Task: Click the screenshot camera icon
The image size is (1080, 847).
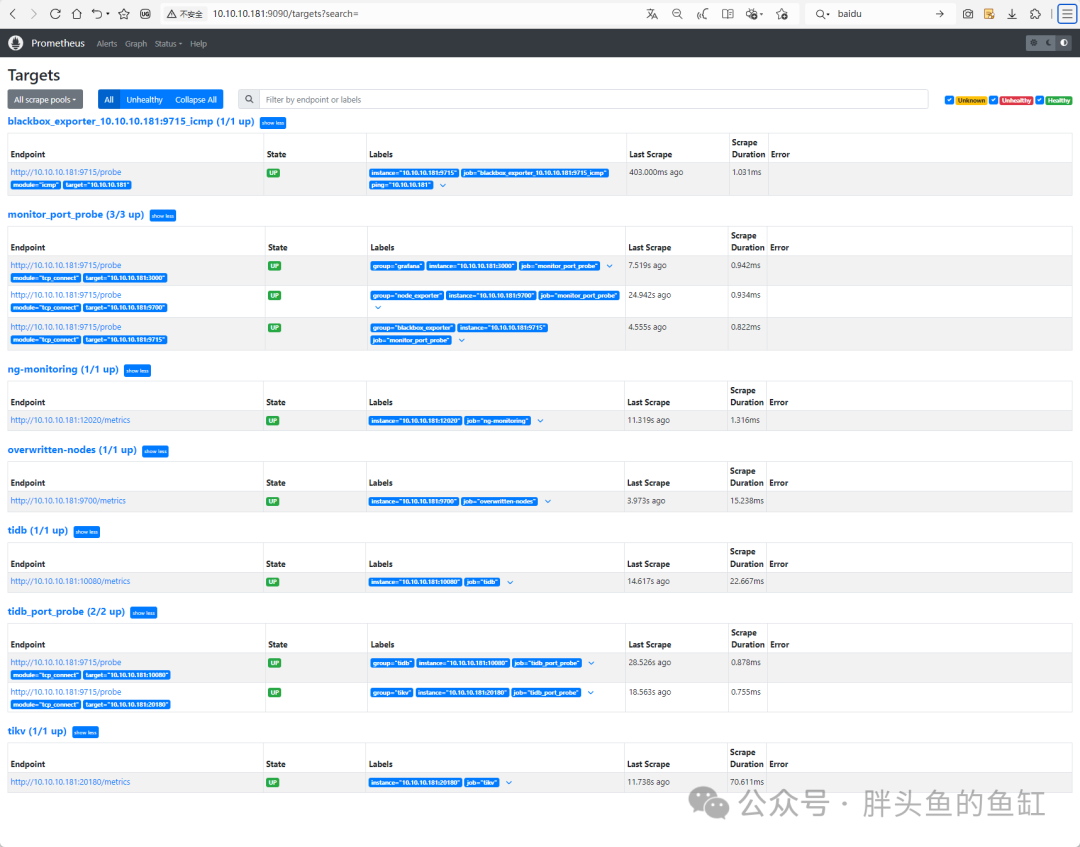Action: 968,14
